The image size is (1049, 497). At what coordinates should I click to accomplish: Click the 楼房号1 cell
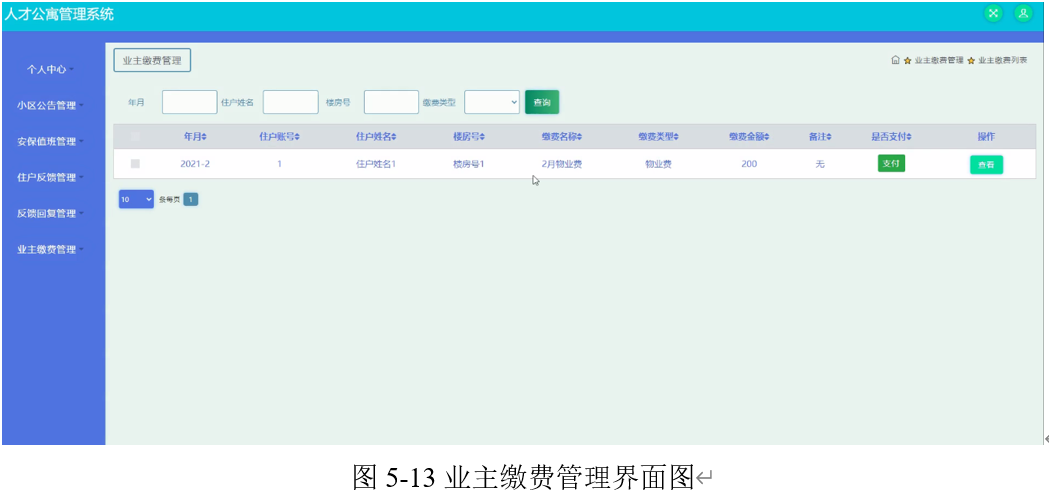[468, 163]
